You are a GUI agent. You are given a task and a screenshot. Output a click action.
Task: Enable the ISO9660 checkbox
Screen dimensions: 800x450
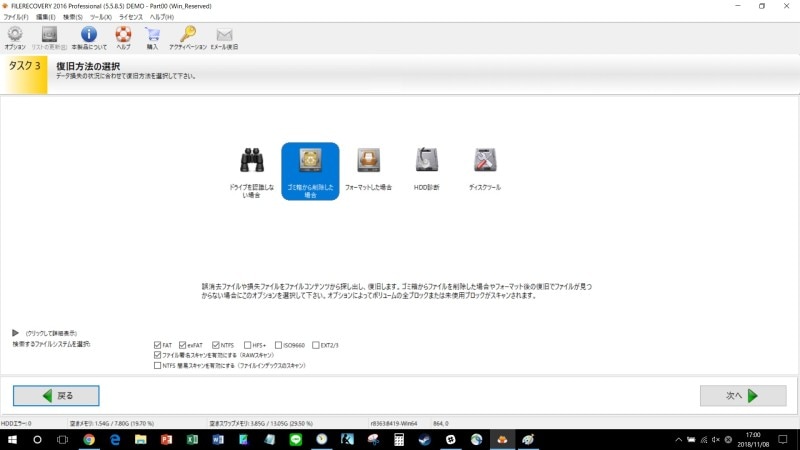pos(279,345)
